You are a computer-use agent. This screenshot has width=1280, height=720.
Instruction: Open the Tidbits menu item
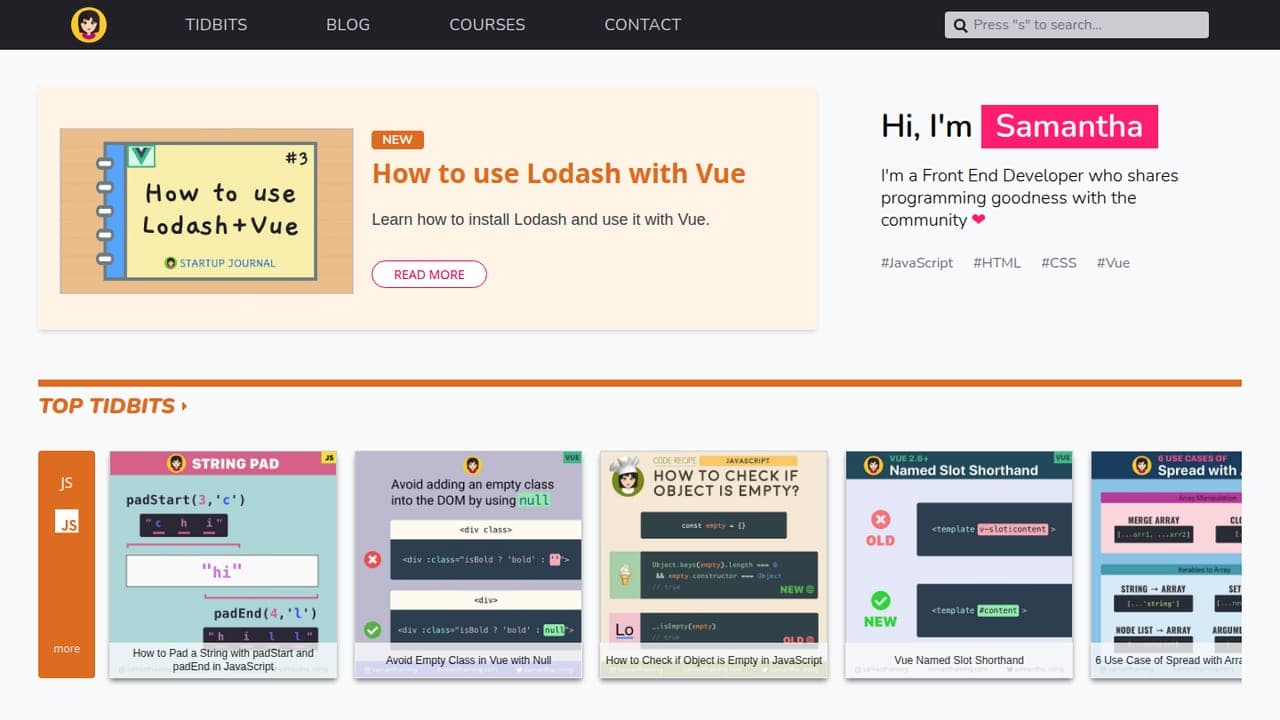click(x=216, y=24)
